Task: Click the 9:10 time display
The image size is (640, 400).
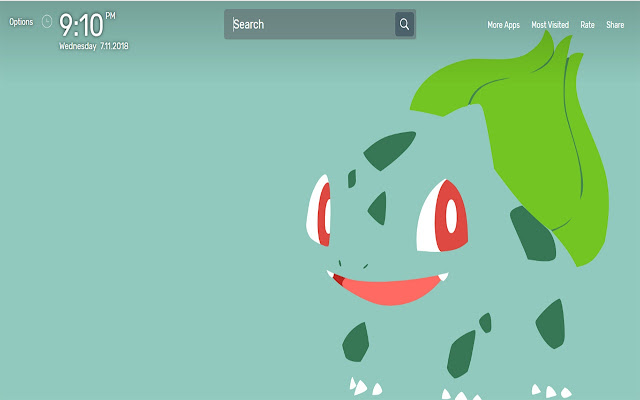Action: pos(82,25)
